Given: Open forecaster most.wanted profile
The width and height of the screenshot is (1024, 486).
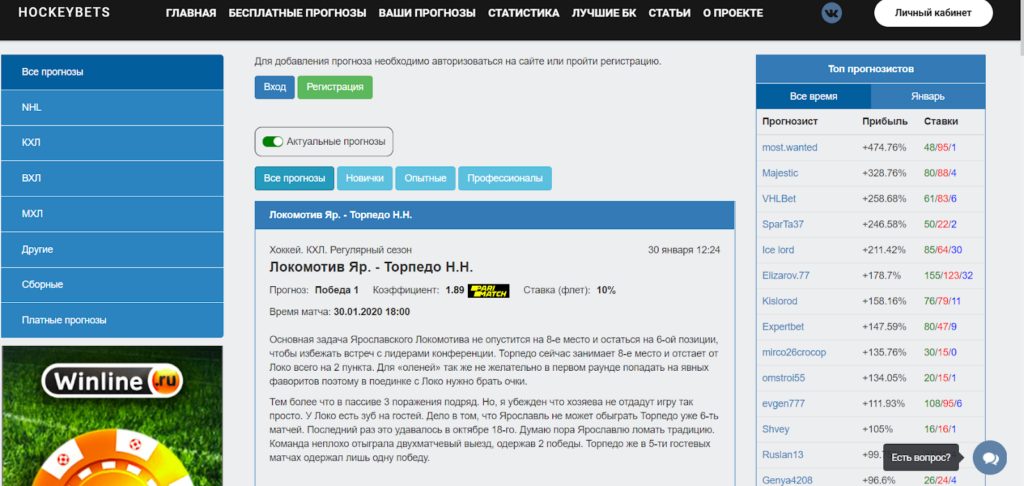Looking at the screenshot, I should click(790, 148).
